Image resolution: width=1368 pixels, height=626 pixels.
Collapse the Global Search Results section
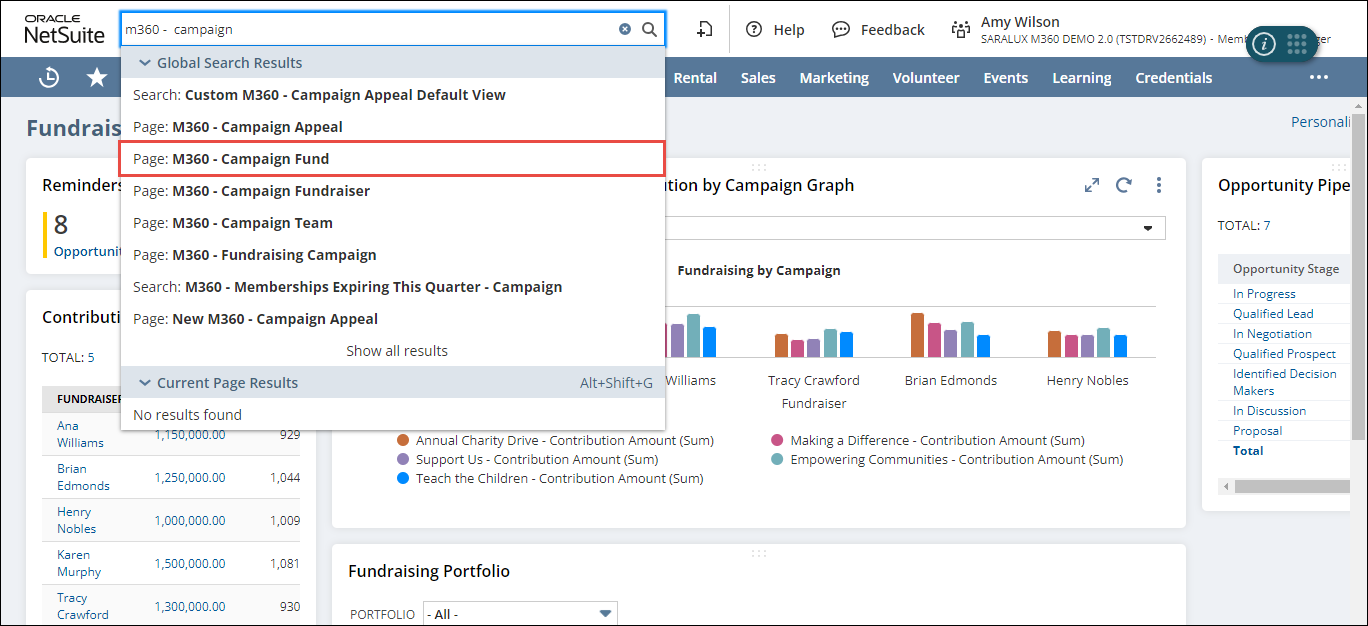[145, 63]
